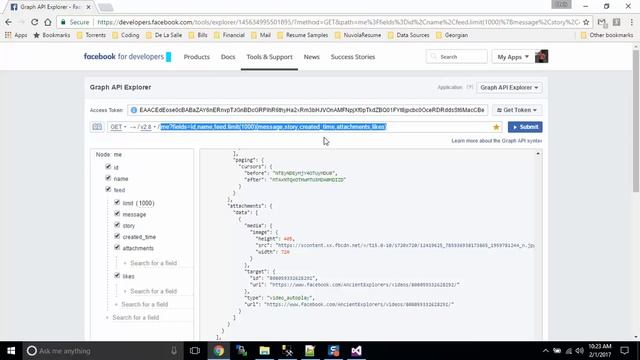
Task: Open Learn more about Graph API syntax
Action: point(496,140)
